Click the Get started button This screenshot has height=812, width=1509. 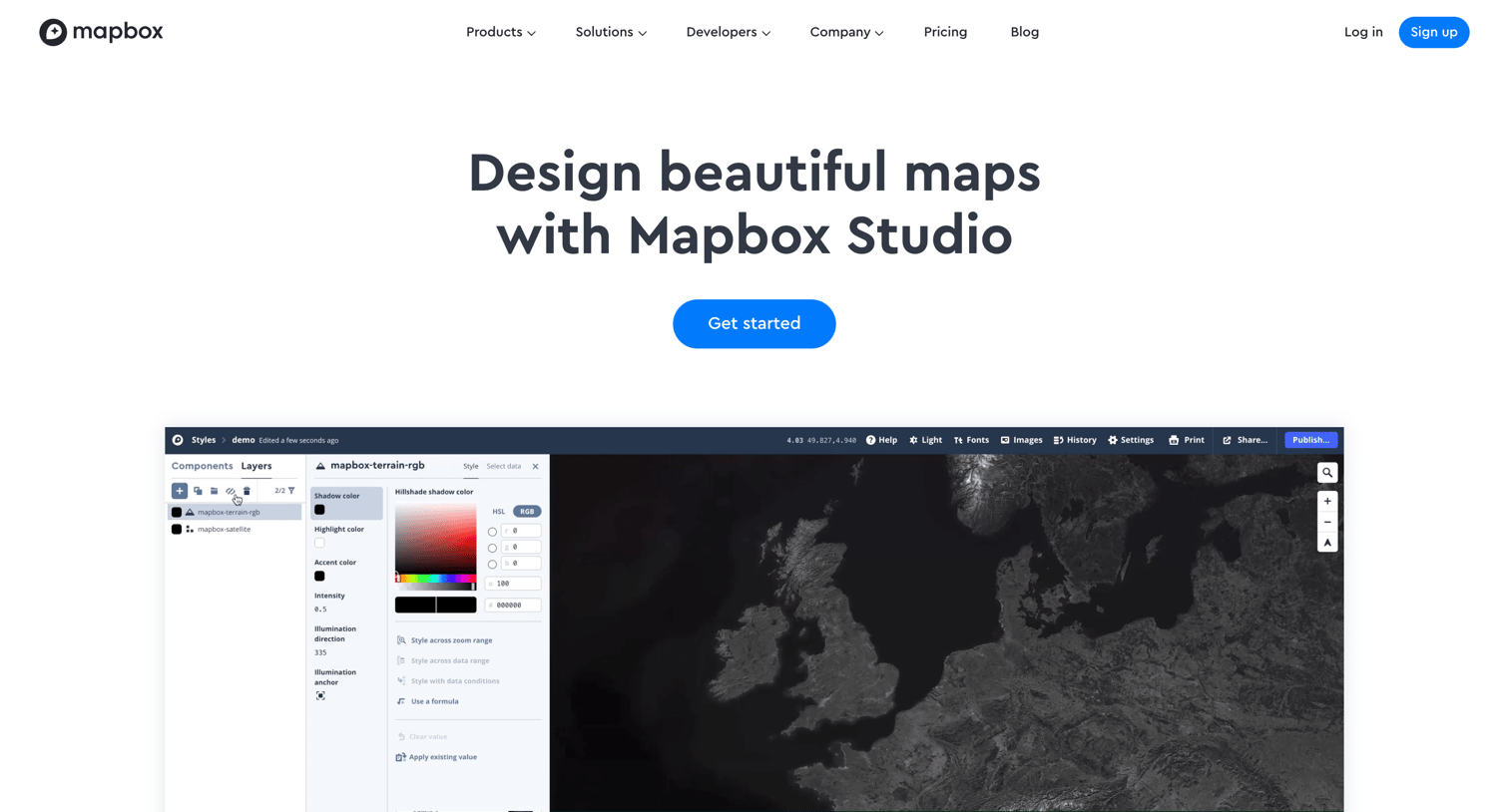[754, 323]
